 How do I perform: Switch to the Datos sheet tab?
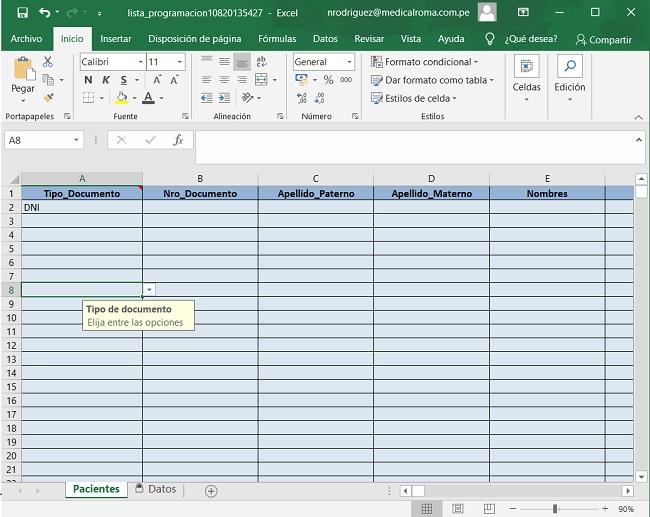click(157, 489)
